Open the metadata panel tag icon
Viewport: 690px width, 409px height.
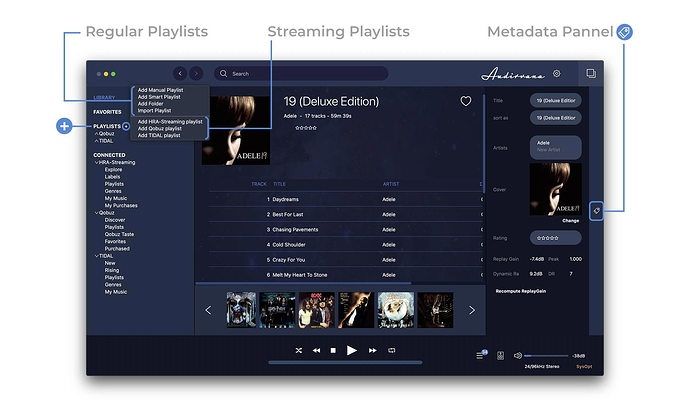596,211
